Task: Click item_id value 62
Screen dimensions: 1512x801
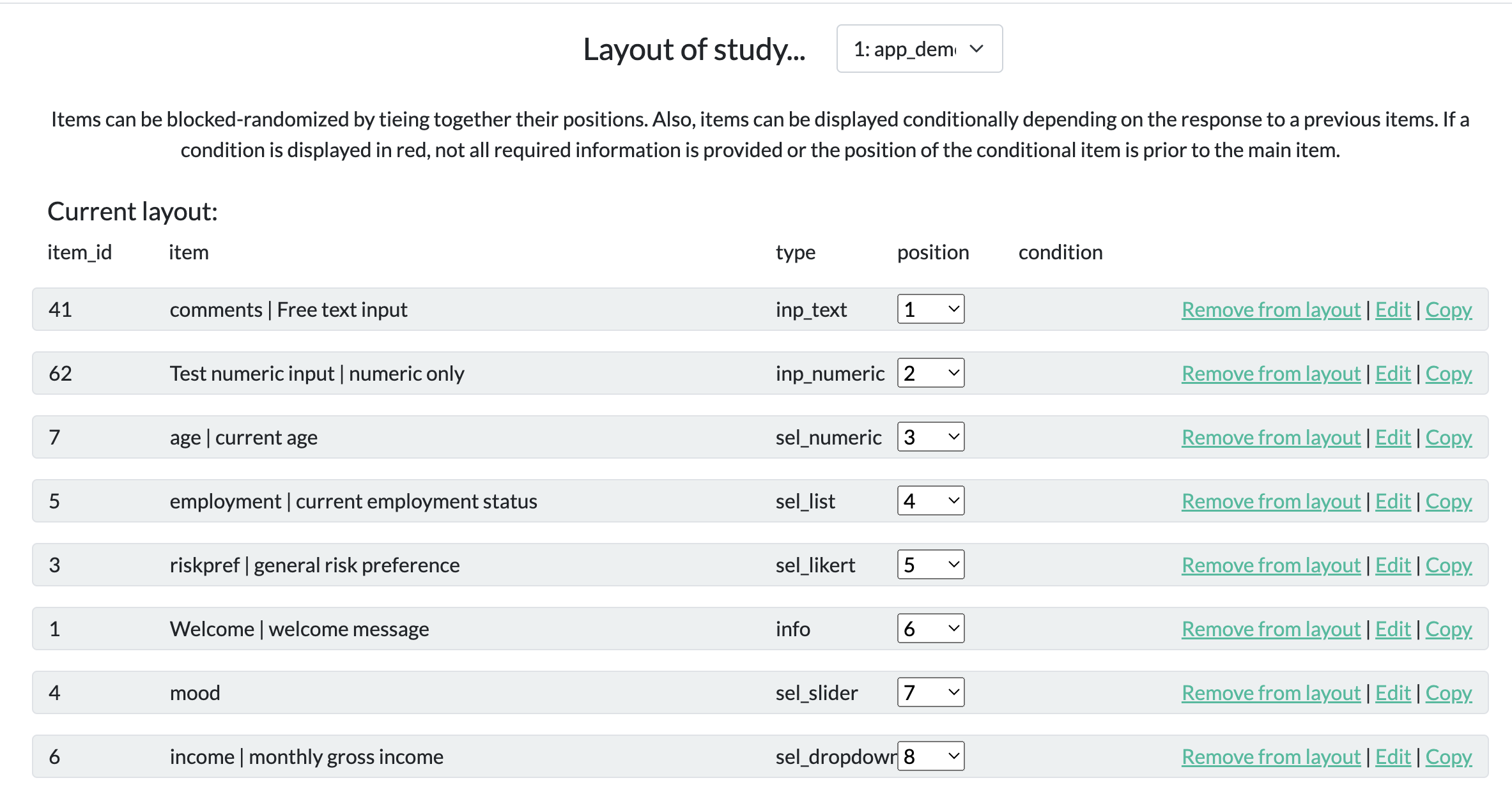Action: pyautogui.click(x=61, y=374)
